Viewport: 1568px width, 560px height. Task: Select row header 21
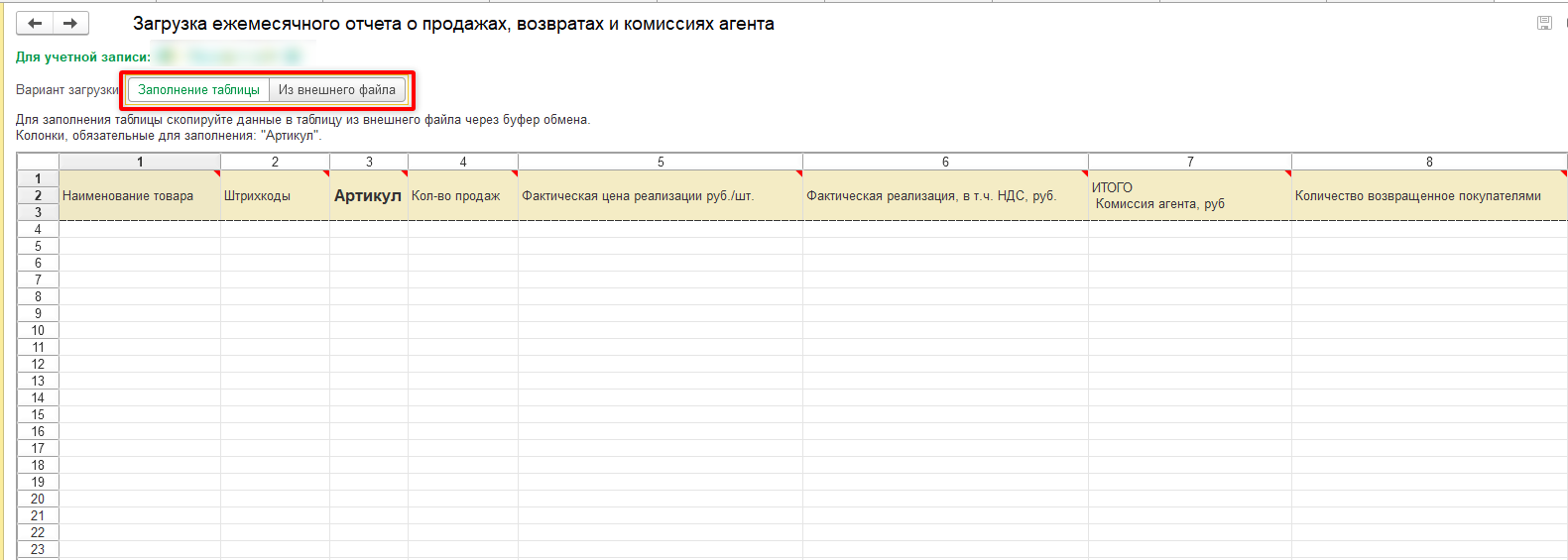(38, 515)
